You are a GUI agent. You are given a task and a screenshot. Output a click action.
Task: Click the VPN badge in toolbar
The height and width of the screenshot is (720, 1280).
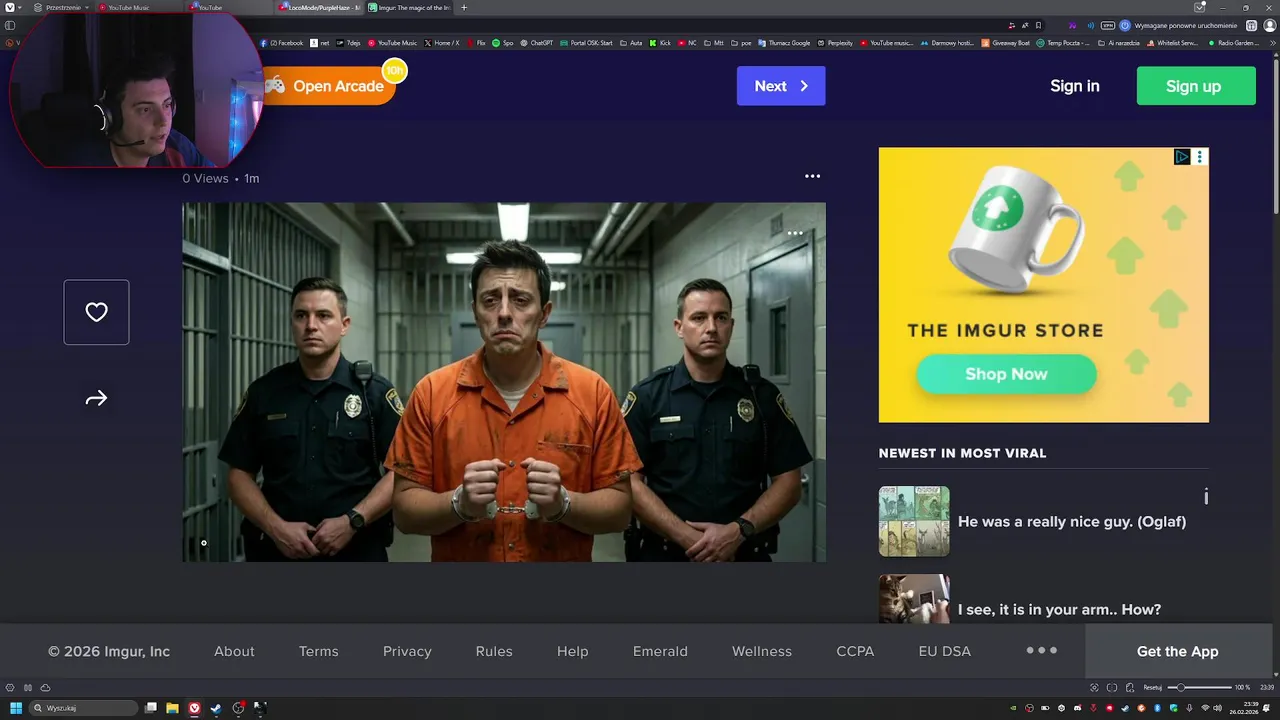pos(1108,25)
